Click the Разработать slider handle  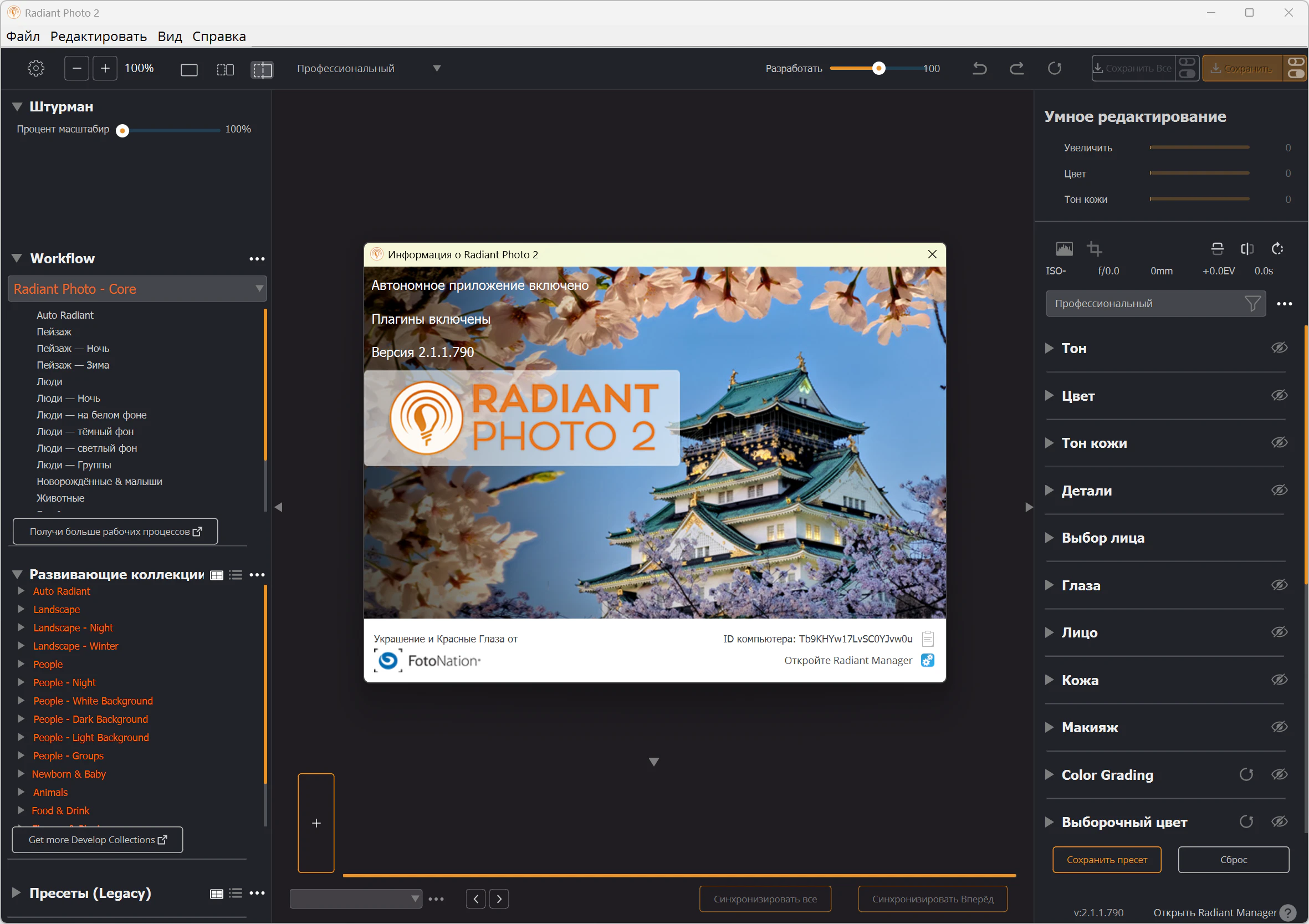pos(878,68)
